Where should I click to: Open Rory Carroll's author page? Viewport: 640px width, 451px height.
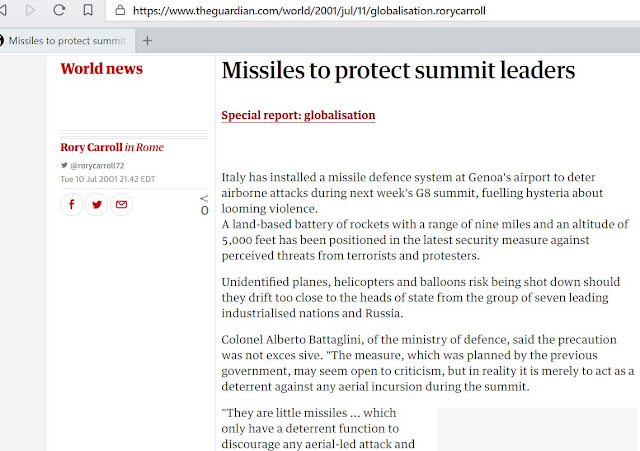(x=92, y=147)
